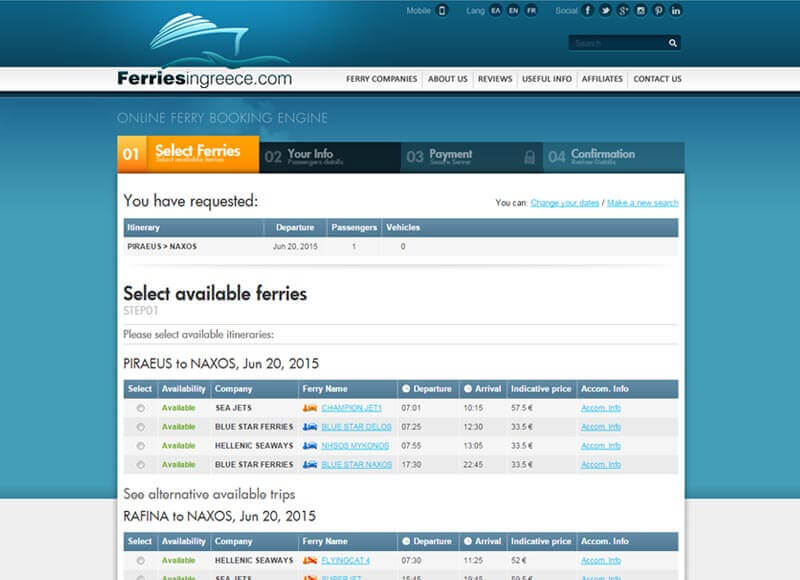Click the Passengers column header

354,228
